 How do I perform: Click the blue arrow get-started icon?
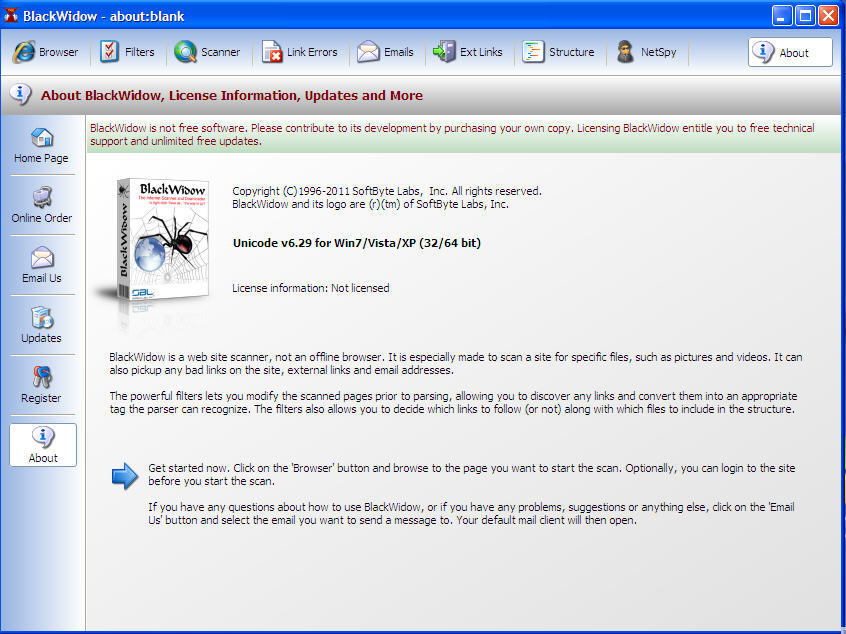tap(125, 476)
